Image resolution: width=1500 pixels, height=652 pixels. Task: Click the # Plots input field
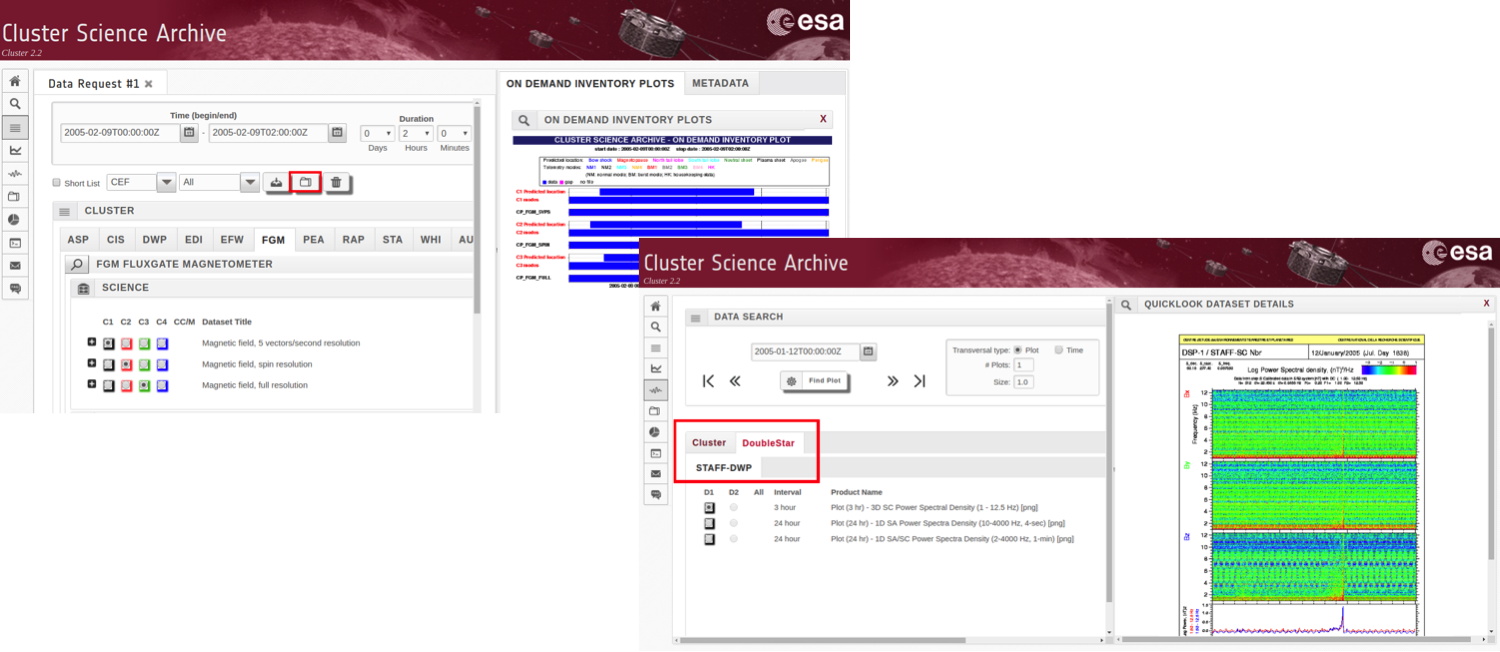click(1024, 365)
